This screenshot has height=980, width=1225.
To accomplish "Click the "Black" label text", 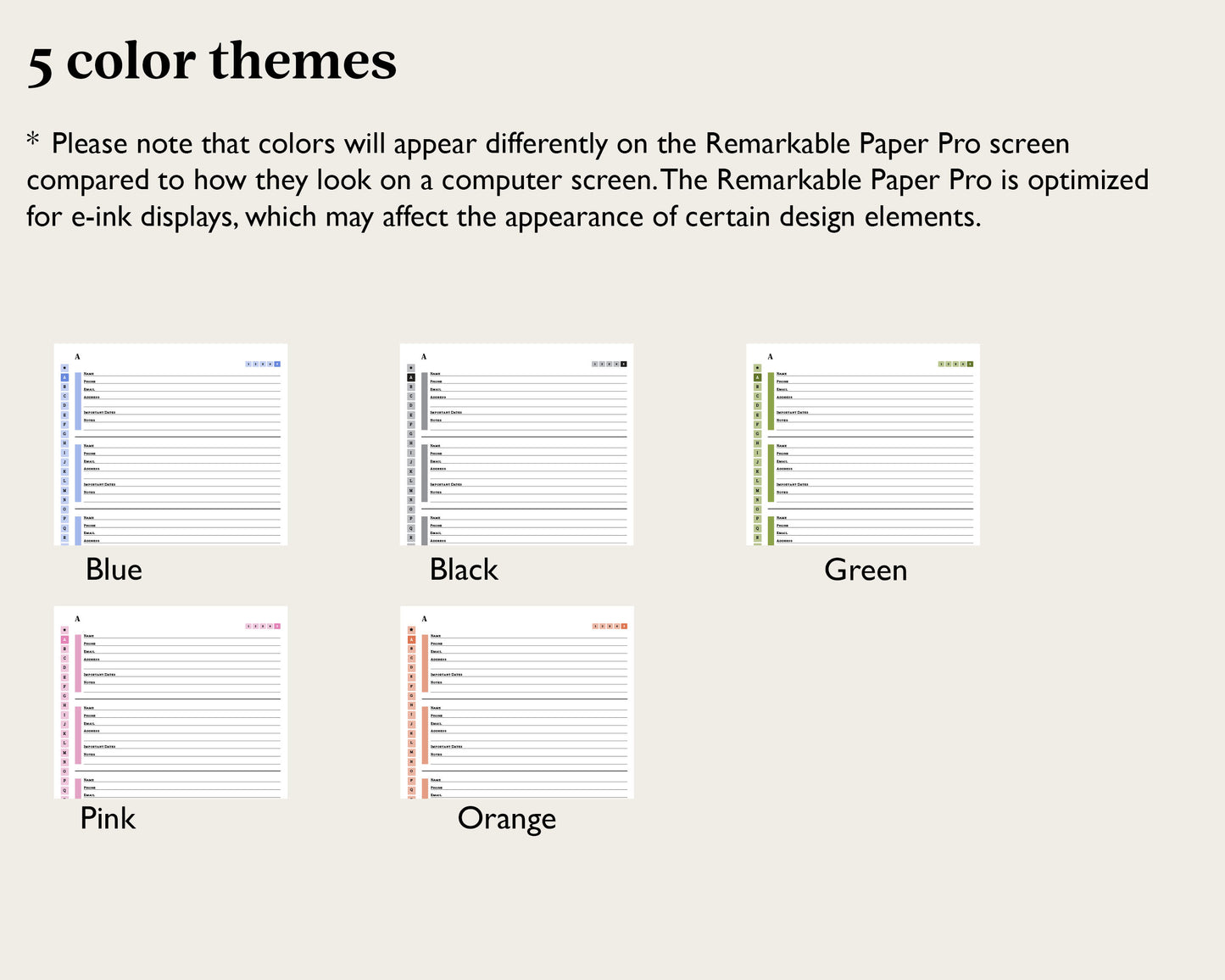I will [464, 570].
